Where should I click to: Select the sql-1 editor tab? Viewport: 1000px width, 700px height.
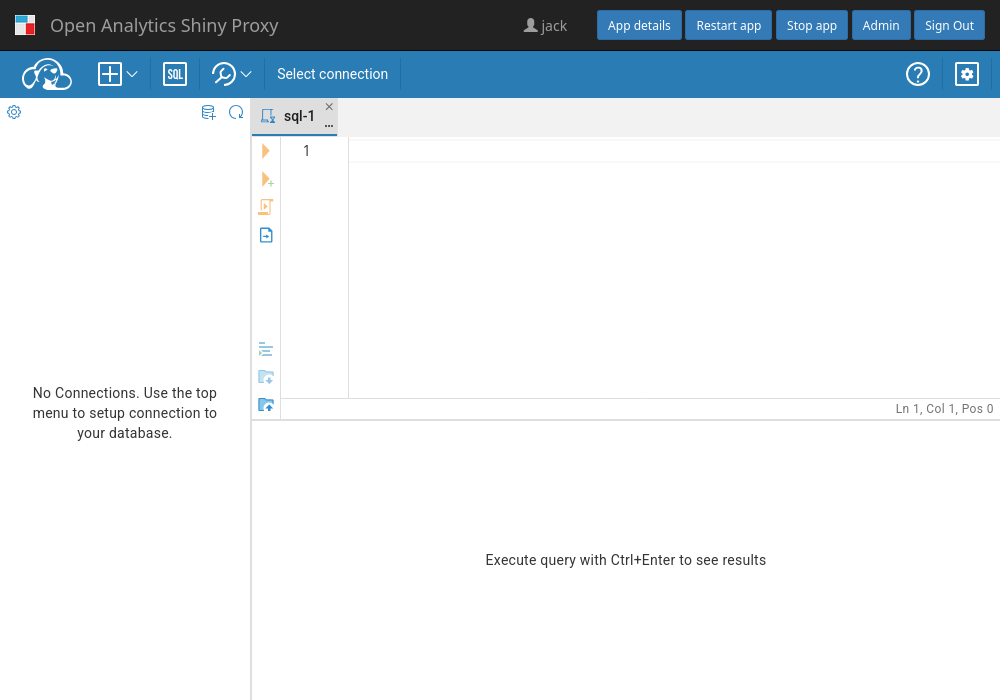(x=295, y=116)
